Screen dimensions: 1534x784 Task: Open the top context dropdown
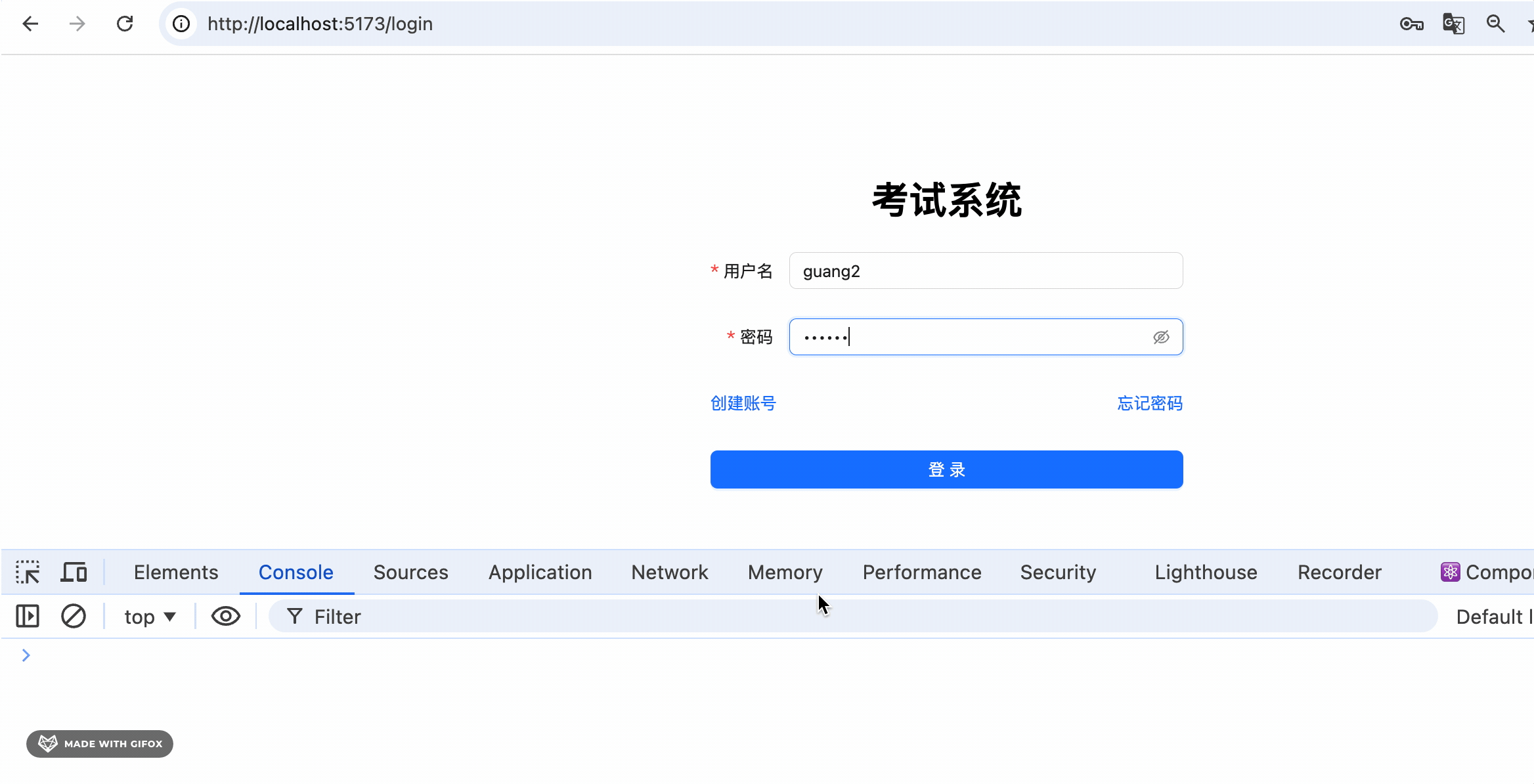(x=150, y=617)
